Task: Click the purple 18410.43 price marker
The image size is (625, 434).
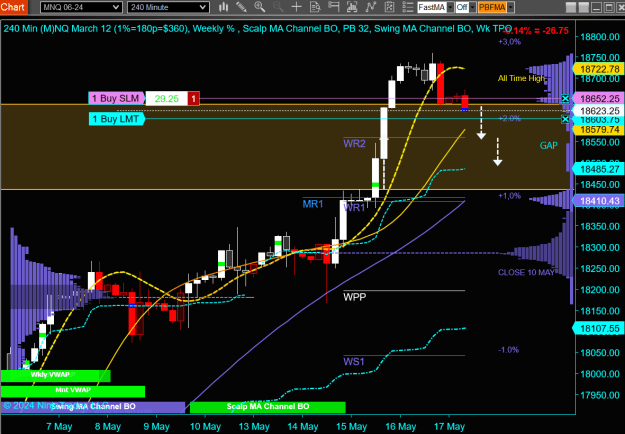Action: click(598, 200)
